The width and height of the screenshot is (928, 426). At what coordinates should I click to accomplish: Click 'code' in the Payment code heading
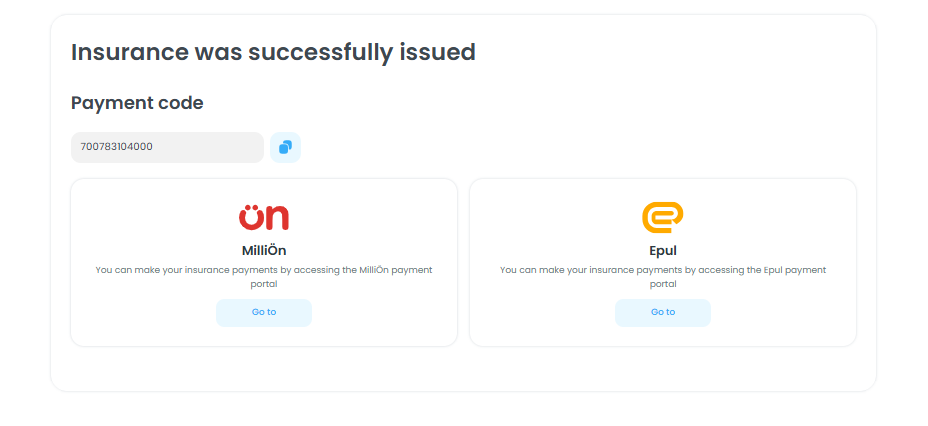coord(181,103)
